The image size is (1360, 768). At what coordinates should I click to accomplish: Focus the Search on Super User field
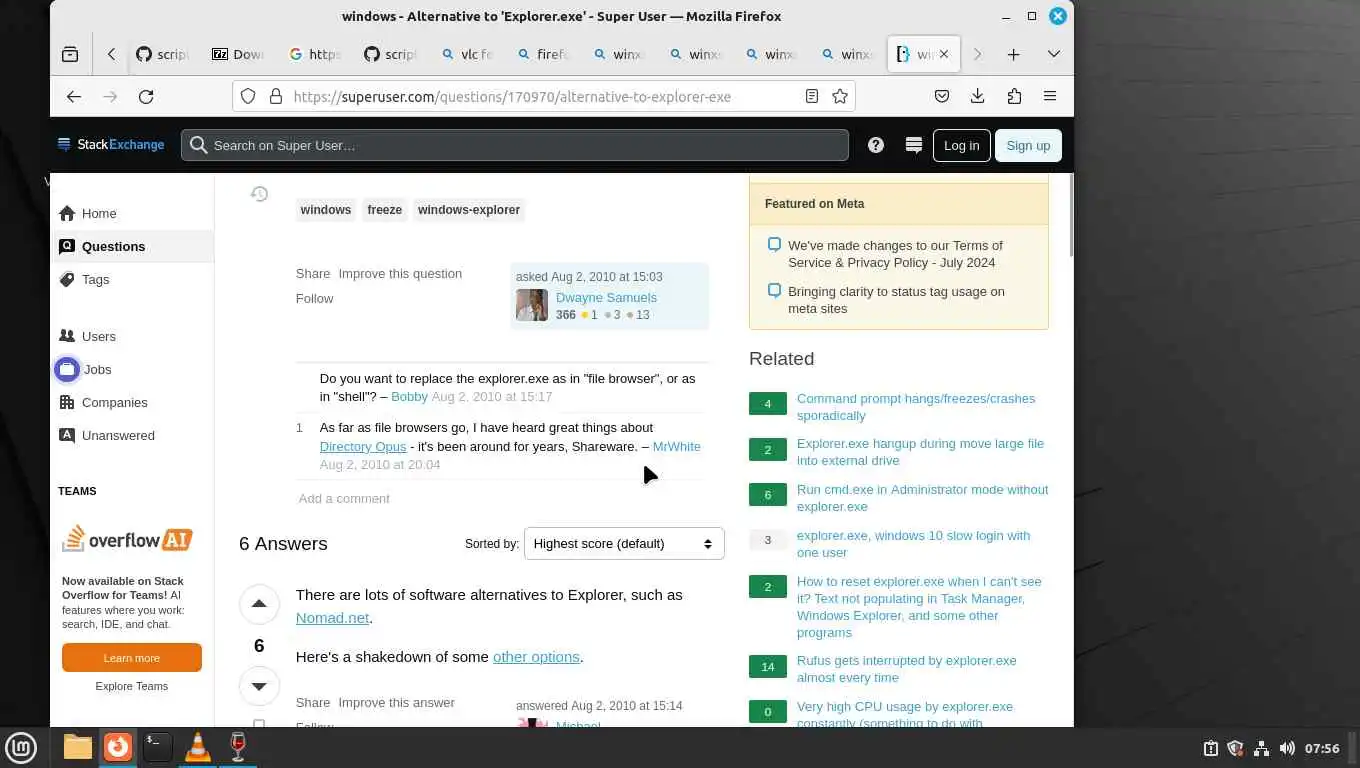(515, 145)
